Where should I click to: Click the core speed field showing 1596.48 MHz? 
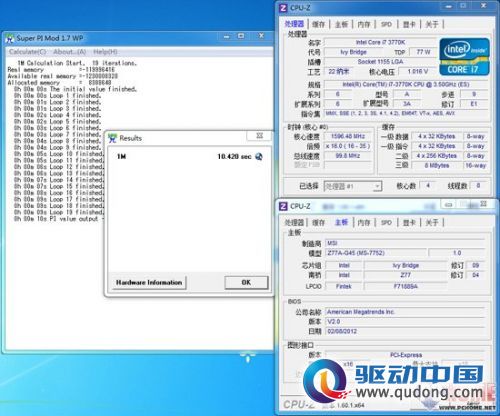pos(348,136)
